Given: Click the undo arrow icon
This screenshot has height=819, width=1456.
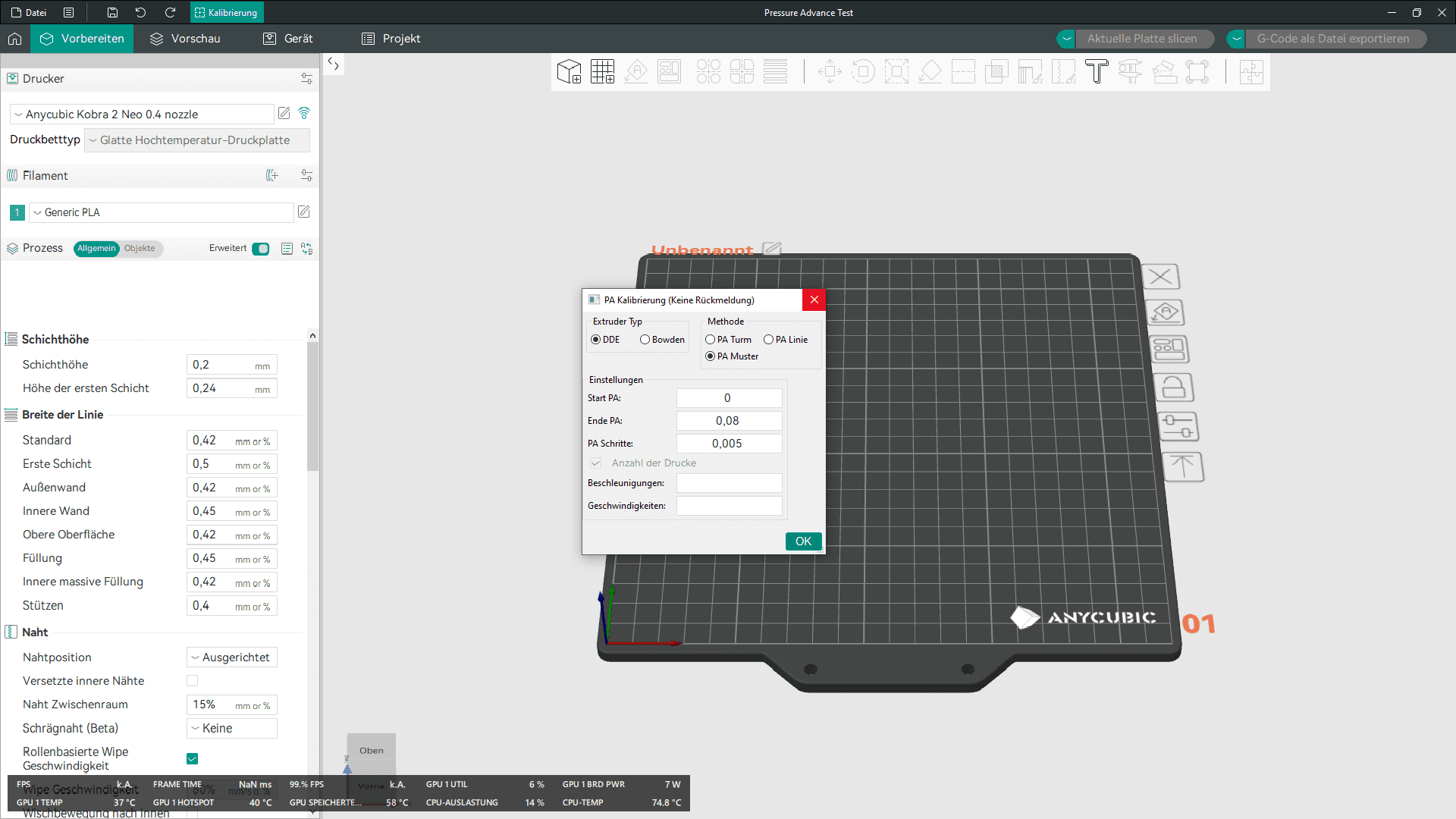Looking at the screenshot, I should 140,12.
